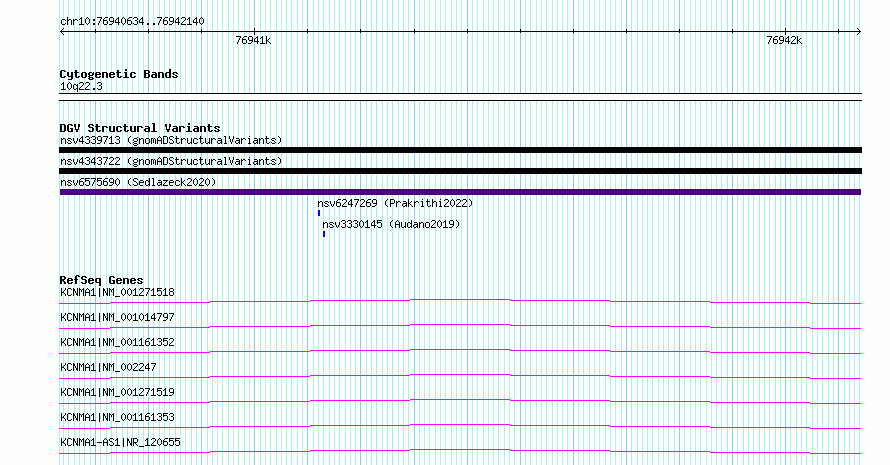Open variant nsv4339713 (gnomADStructuralVariants) label
The width and height of the screenshot is (890, 465).
[x=171, y=140]
